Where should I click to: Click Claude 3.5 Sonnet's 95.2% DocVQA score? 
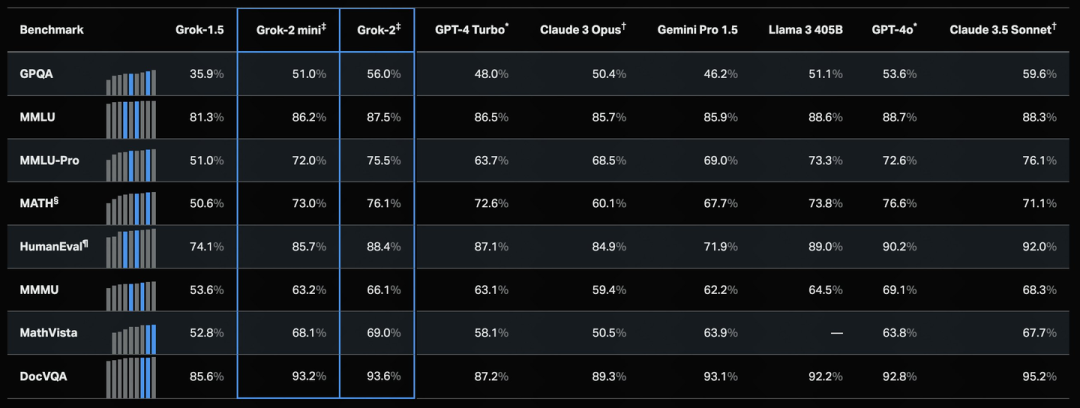(1039, 376)
